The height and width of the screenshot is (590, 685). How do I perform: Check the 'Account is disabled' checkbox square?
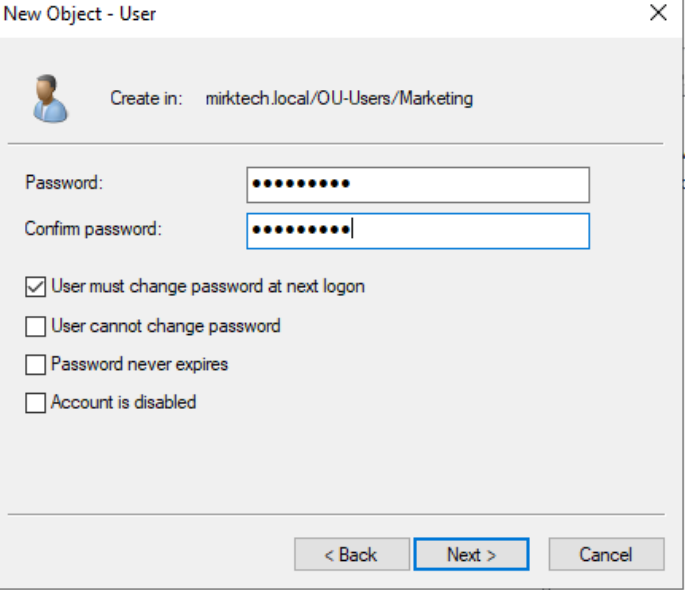(x=36, y=403)
